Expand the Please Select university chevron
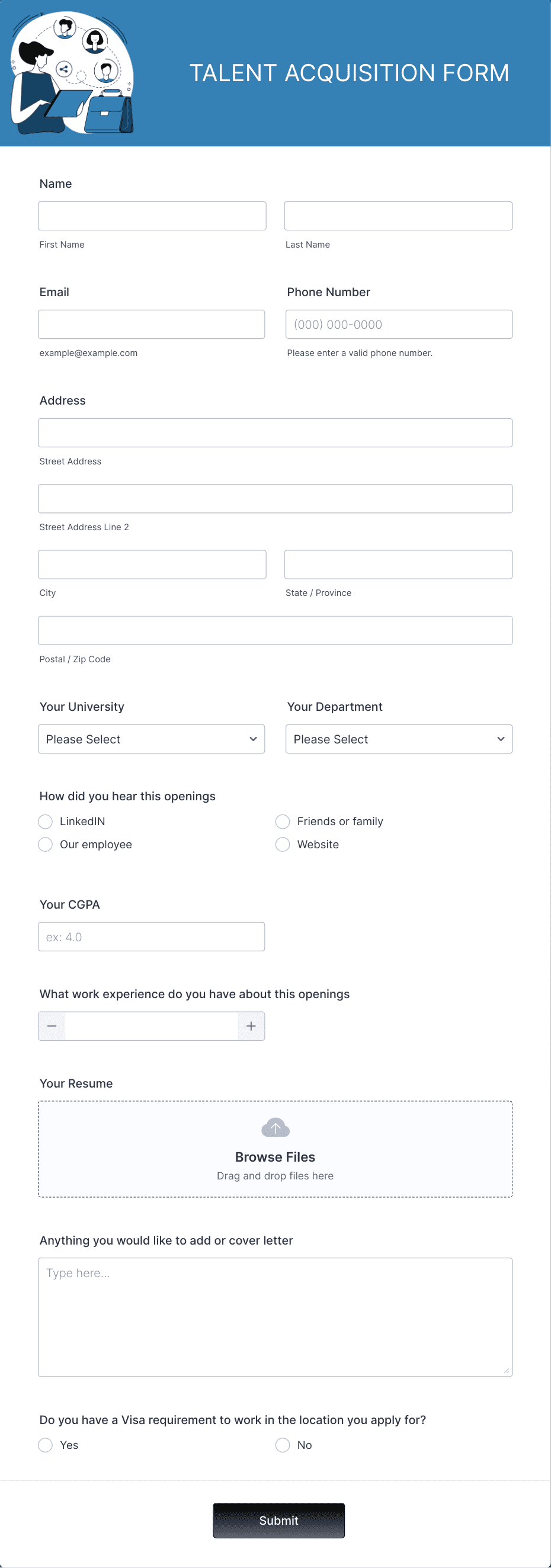Image resolution: width=551 pixels, height=1568 pixels. tap(254, 739)
